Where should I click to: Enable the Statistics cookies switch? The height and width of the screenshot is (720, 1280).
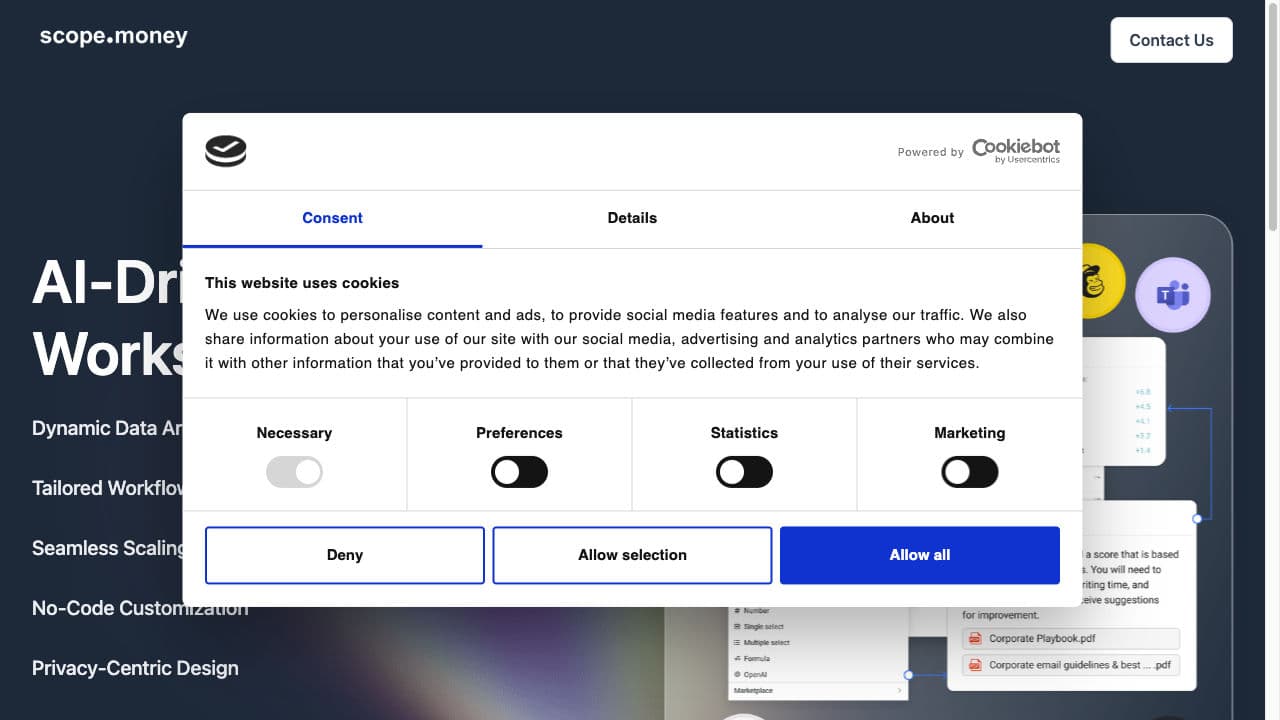(744, 472)
